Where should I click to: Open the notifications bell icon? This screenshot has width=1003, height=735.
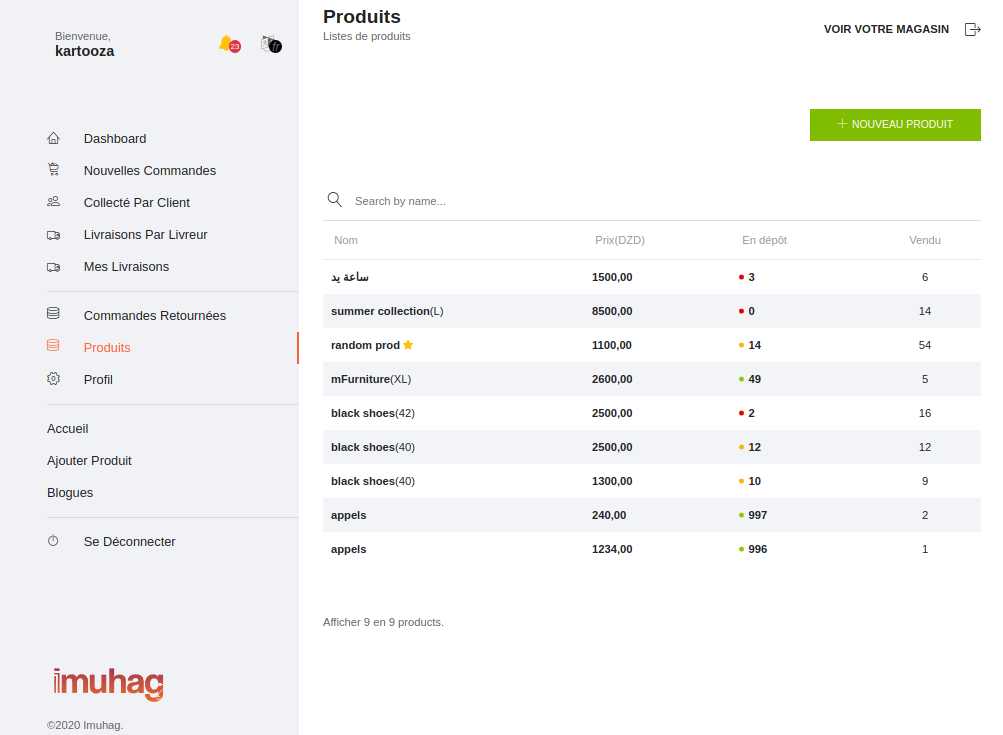pos(226,43)
